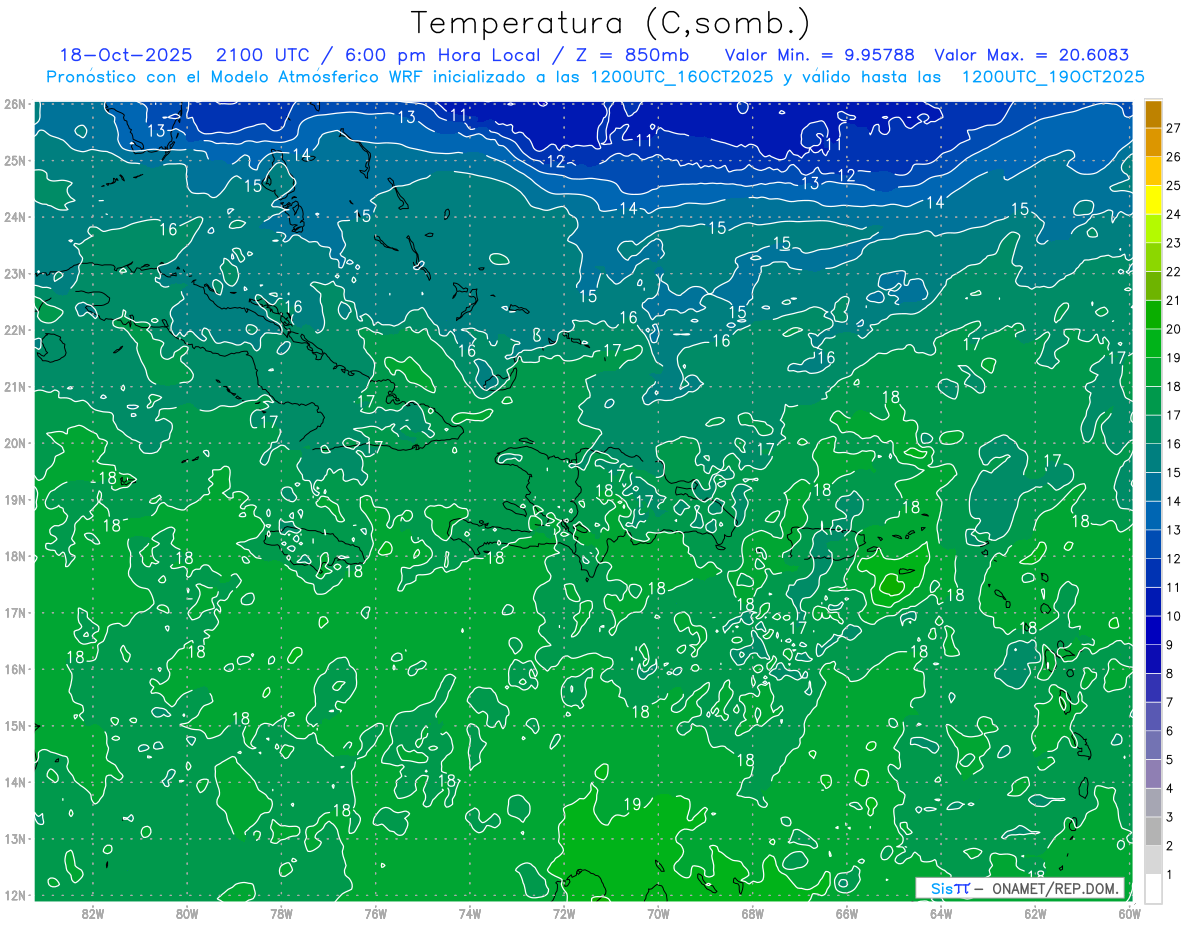Click the '9' label on the color scale
Viewport: 1200px width, 927px height.
point(1170,645)
